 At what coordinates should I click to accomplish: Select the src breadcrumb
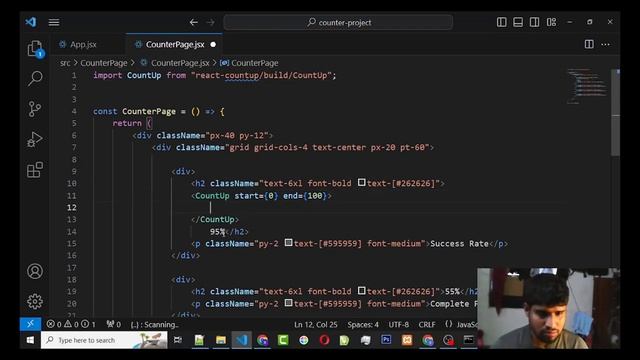pos(65,63)
